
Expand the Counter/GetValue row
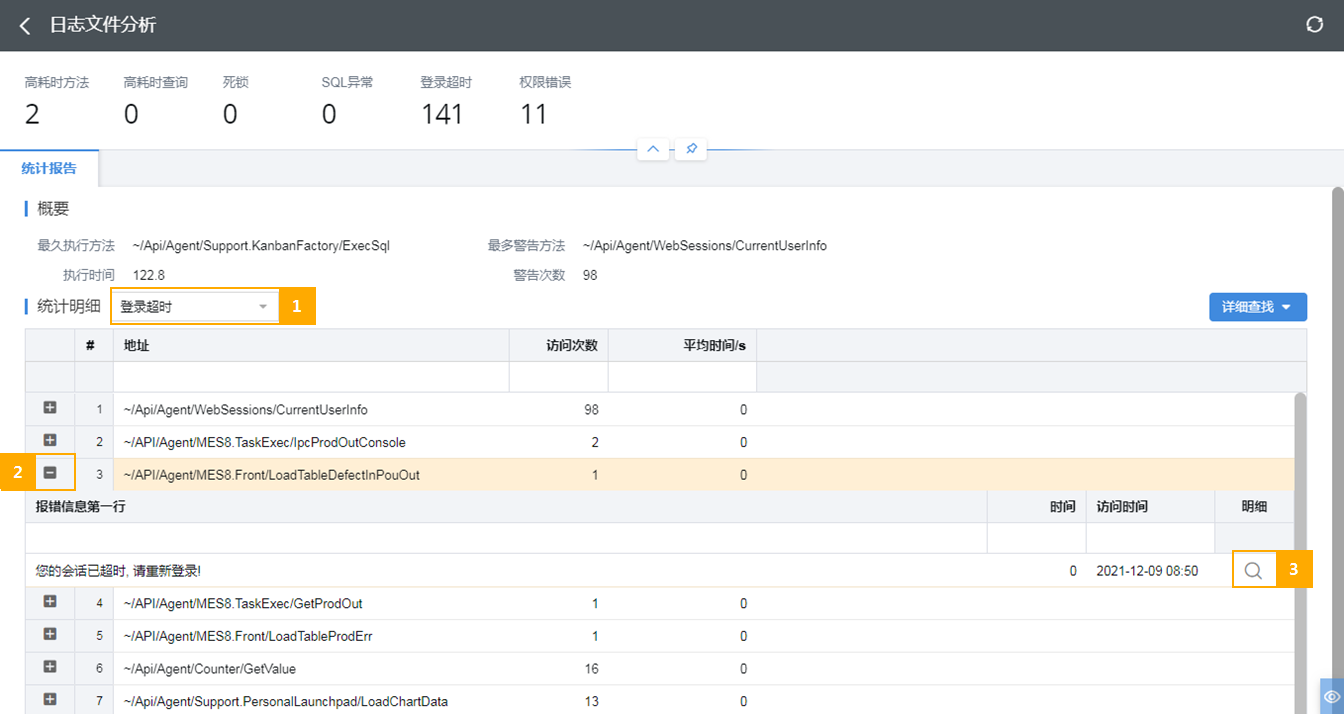click(x=50, y=667)
